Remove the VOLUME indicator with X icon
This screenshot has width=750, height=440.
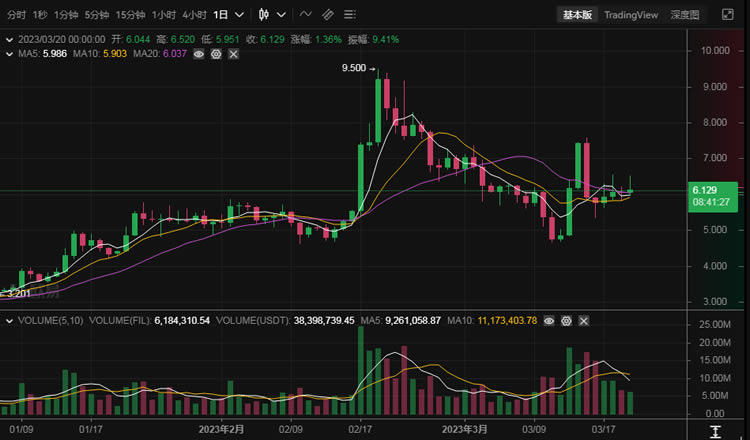coord(582,321)
